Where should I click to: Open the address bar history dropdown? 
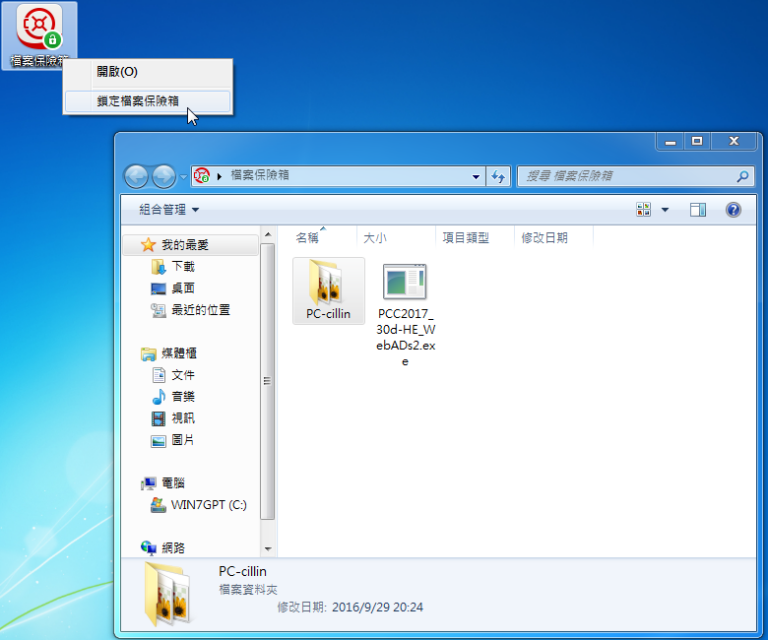pos(476,176)
